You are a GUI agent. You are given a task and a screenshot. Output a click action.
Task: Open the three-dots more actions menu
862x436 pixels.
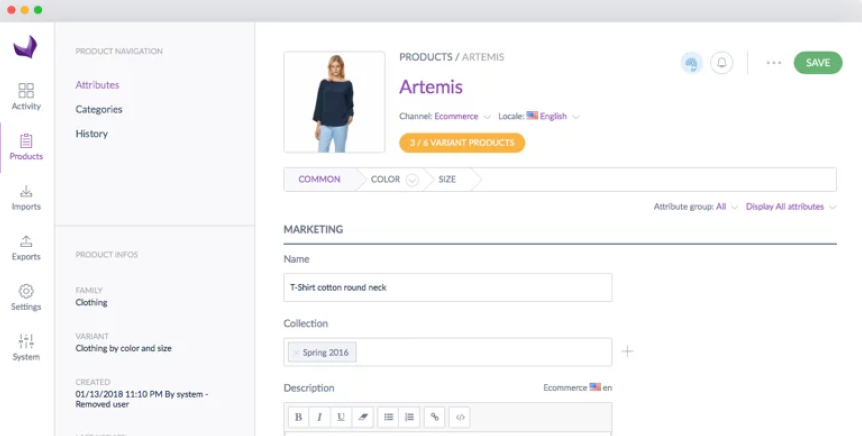click(773, 63)
